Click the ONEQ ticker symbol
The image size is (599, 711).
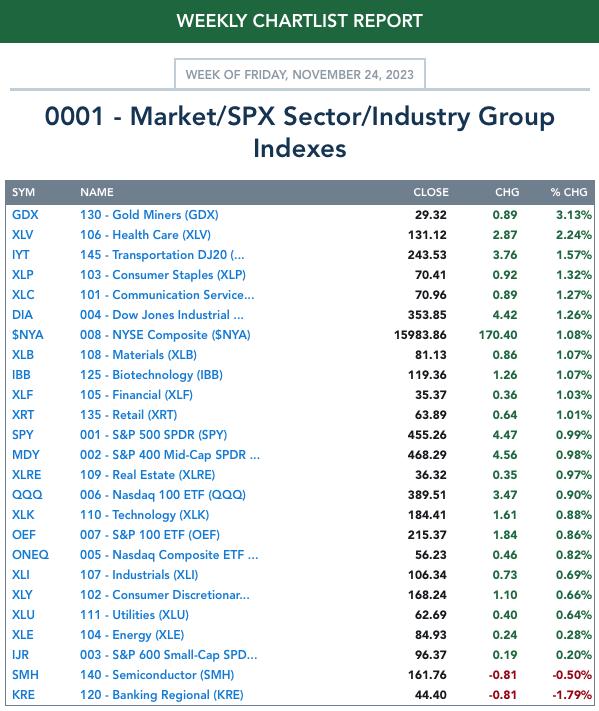coord(30,555)
